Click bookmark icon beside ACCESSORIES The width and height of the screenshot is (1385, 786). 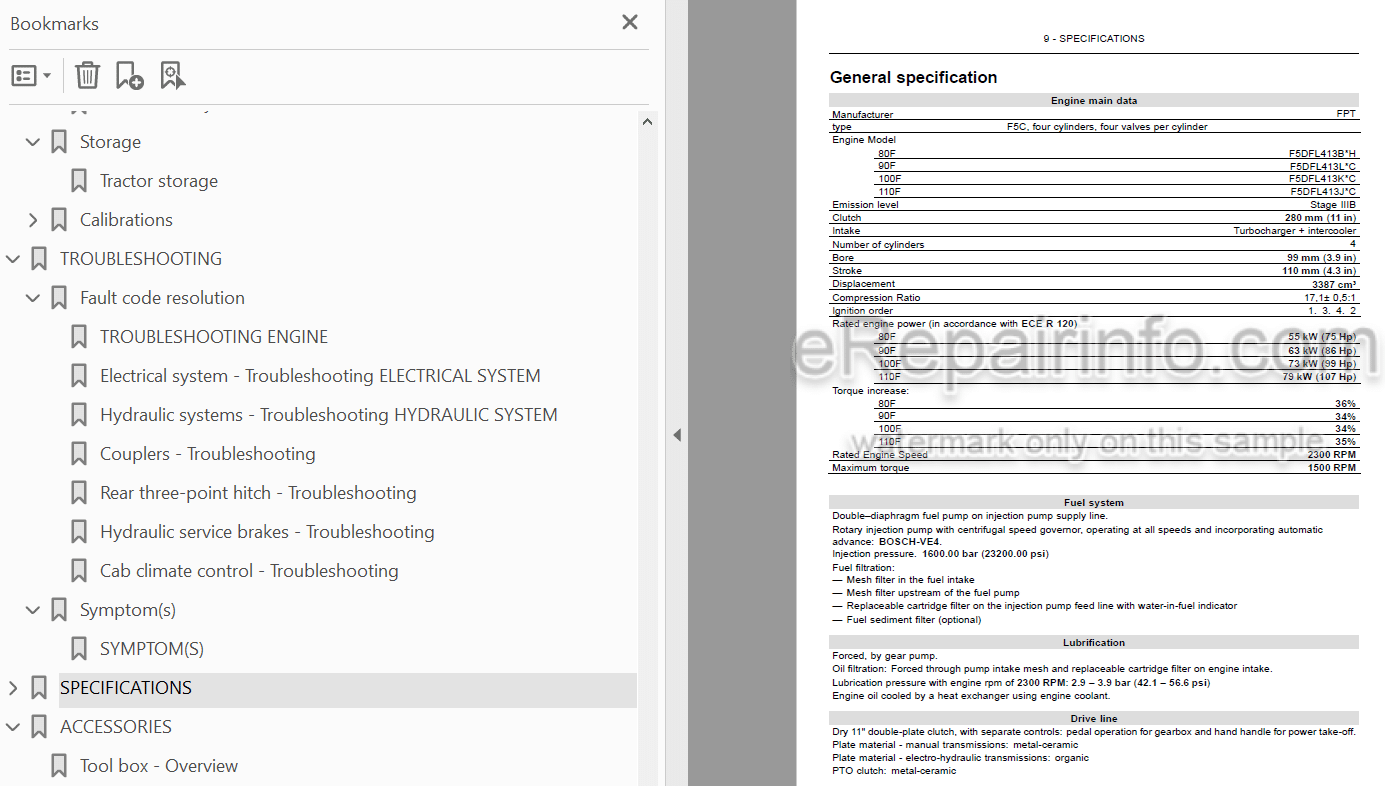tap(39, 727)
